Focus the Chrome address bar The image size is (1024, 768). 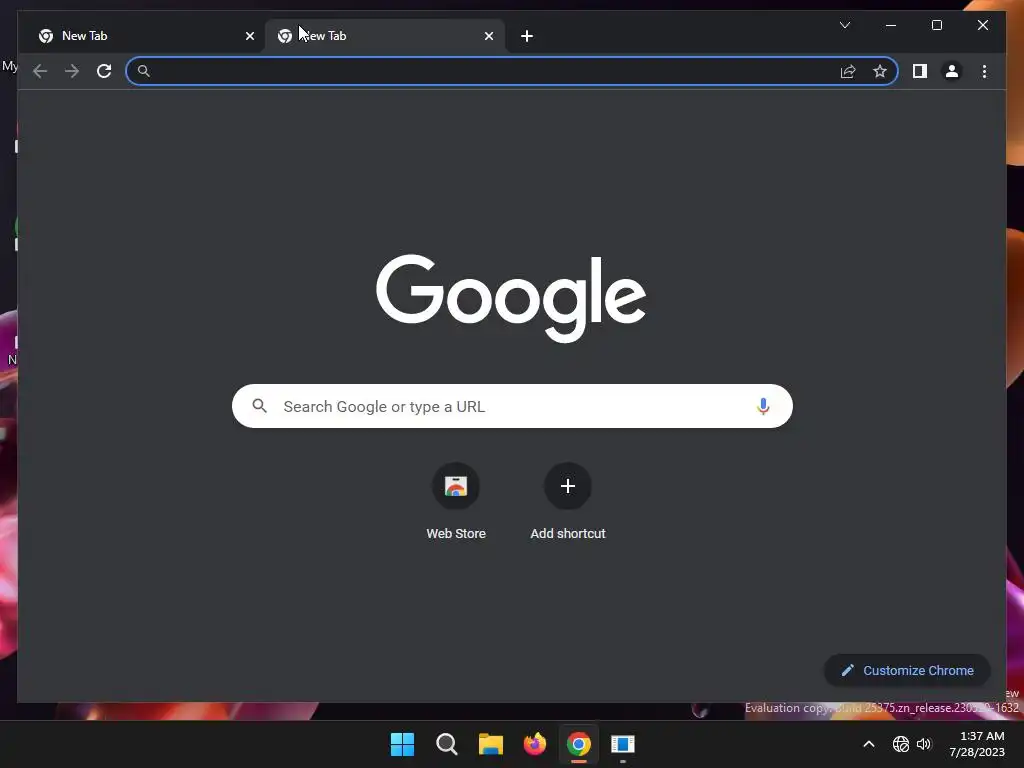[x=511, y=71]
